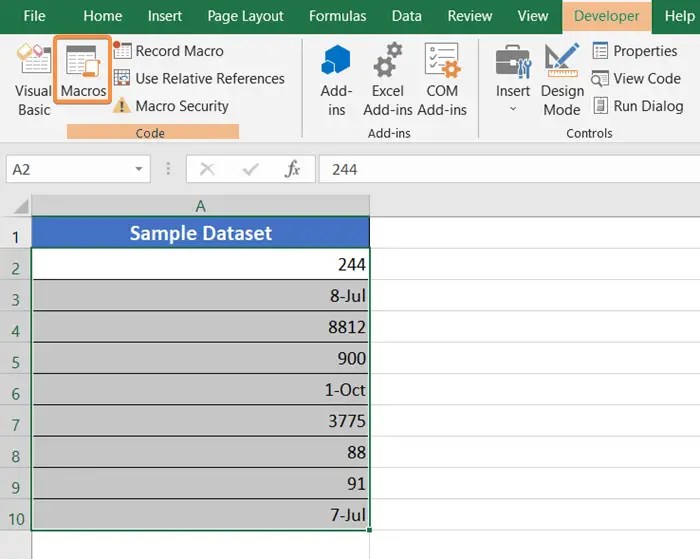Select the Developer tab
This screenshot has height=559, width=700.
pos(607,16)
